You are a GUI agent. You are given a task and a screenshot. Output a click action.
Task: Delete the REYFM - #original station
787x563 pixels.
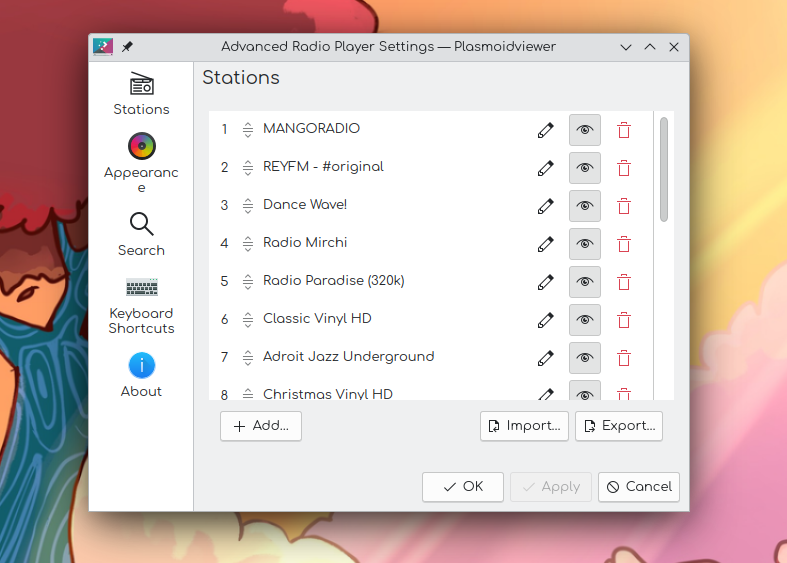[624, 168]
